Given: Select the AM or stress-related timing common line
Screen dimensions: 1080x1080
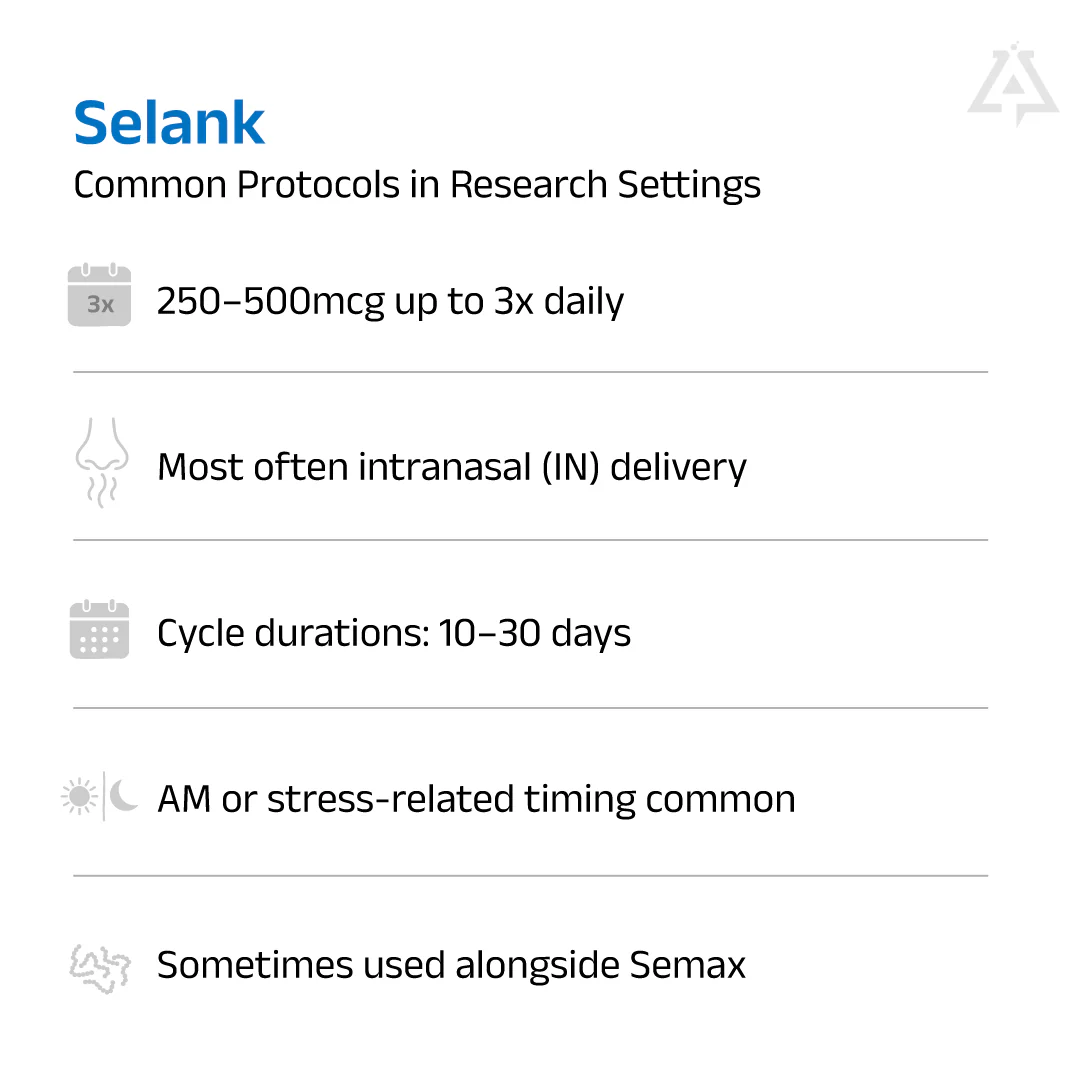Looking at the screenshot, I should tap(476, 800).
